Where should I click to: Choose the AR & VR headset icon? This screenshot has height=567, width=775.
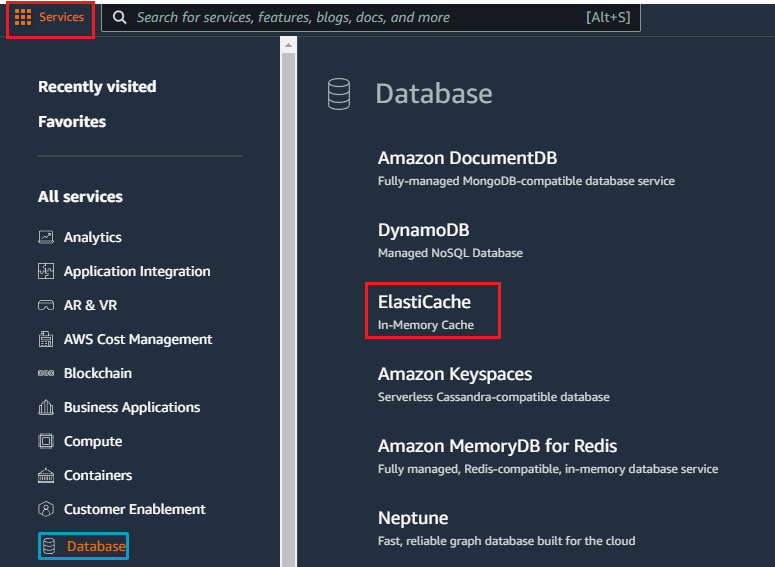click(x=46, y=305)
